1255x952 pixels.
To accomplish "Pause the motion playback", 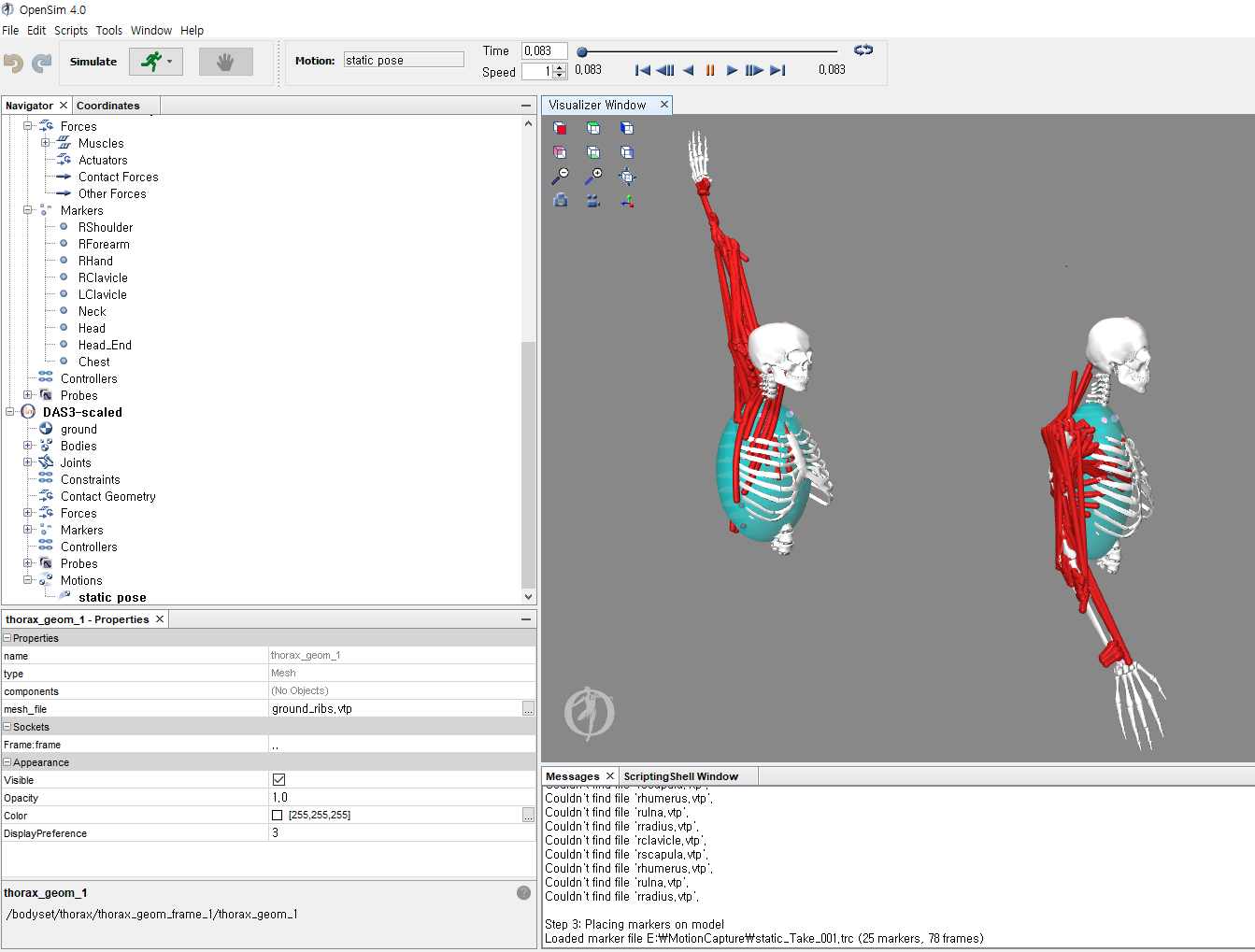I will click(x=710, y=70).
